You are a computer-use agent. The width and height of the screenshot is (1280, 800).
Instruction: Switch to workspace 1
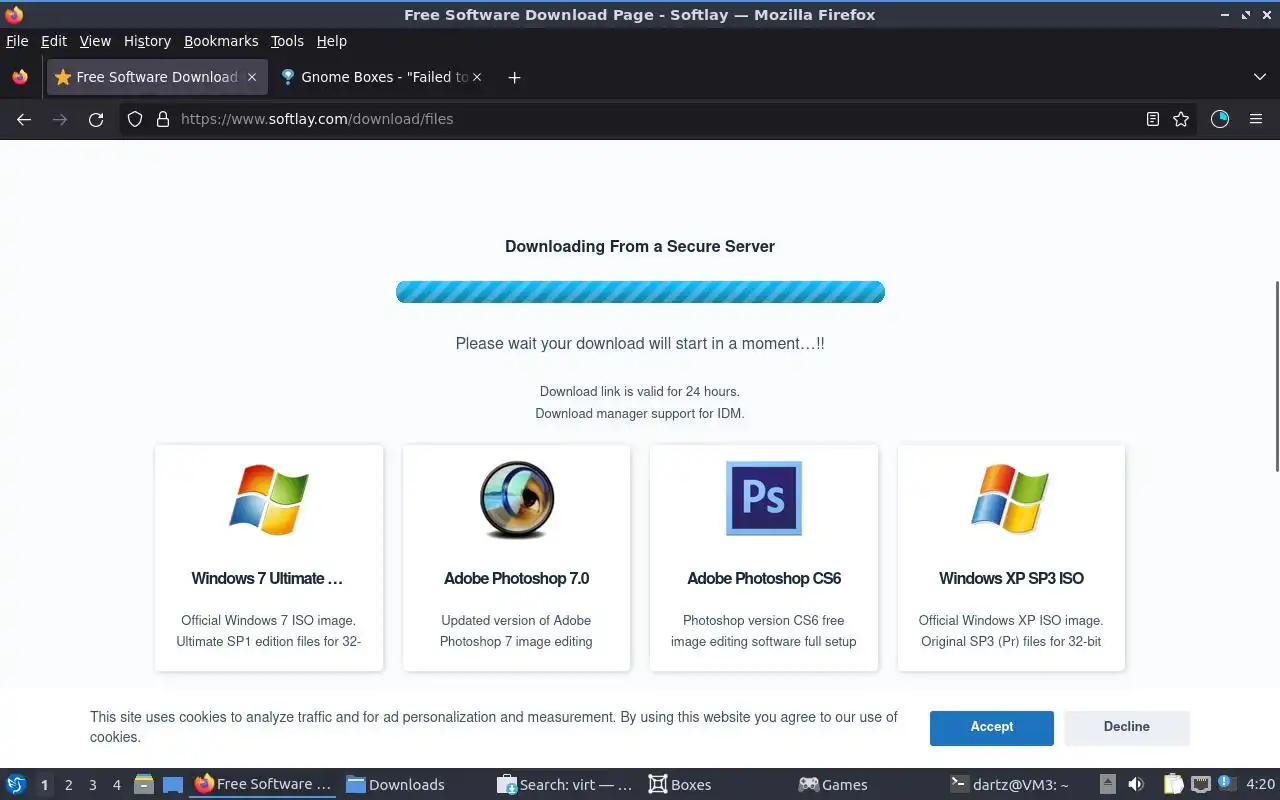point(44,785)
